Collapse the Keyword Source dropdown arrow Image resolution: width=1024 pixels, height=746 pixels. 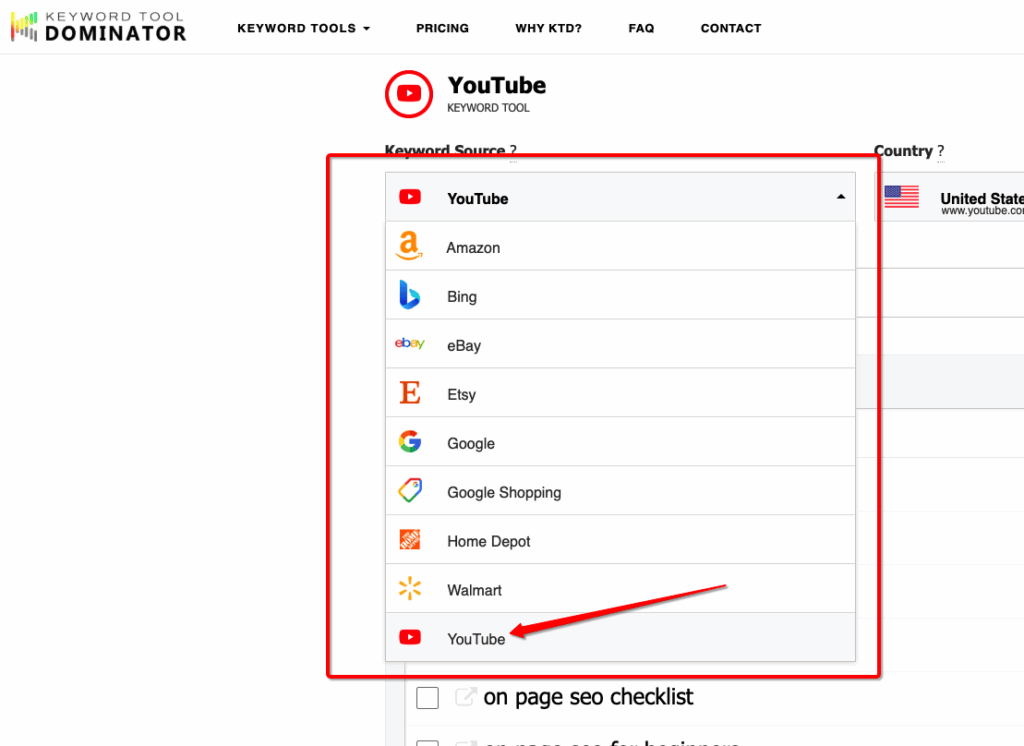(x=840, y=197)
